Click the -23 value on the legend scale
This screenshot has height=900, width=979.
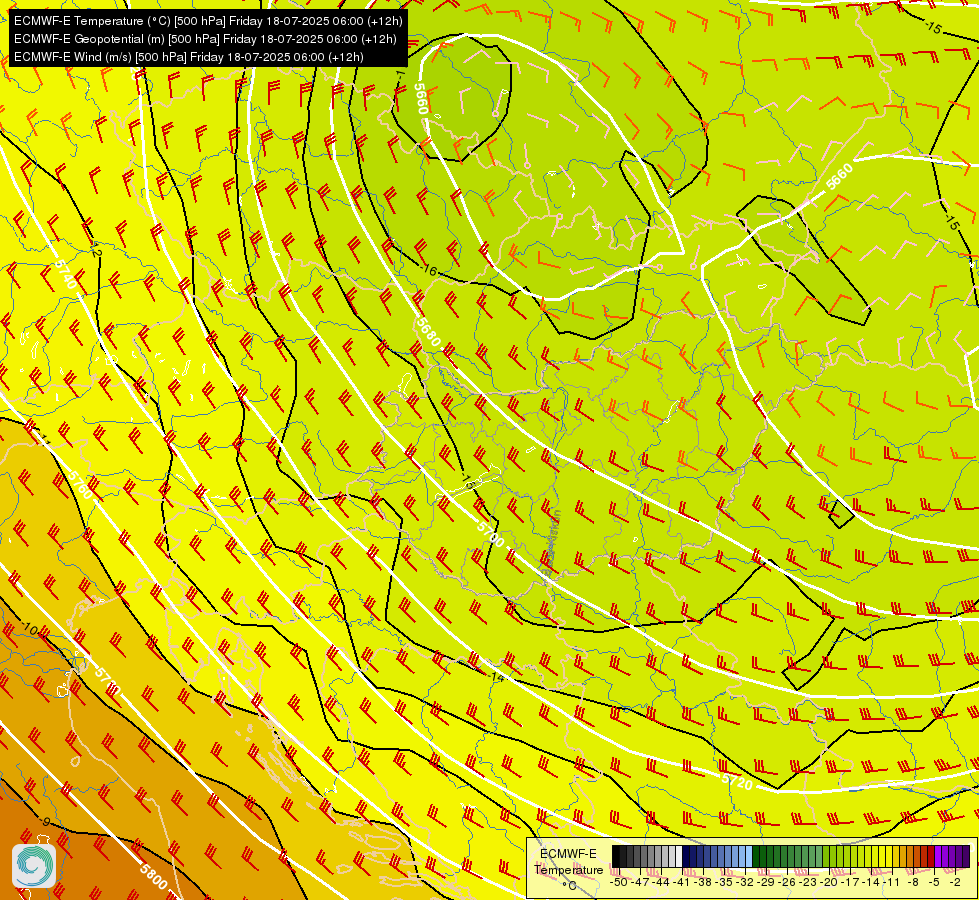tap(809, 882)
